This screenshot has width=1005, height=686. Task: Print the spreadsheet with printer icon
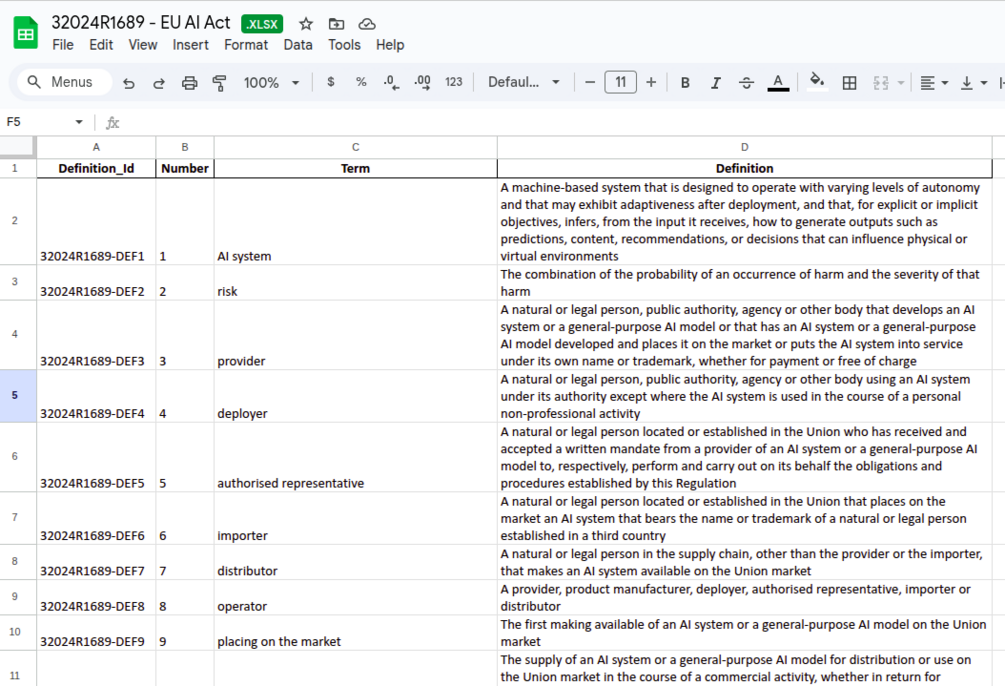pyautogui.click(x=189, y=83)
